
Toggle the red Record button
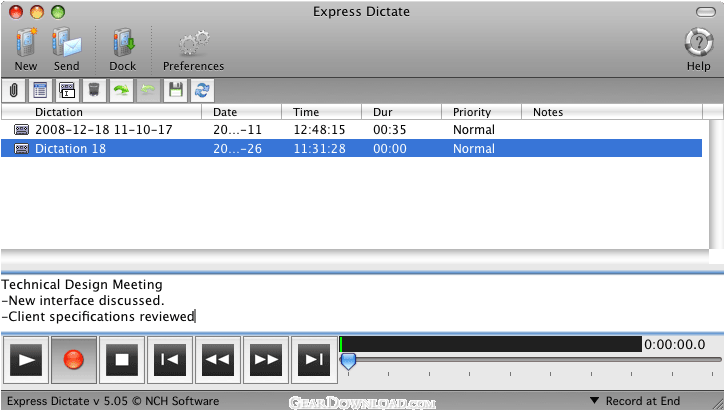[x=74, y=360]
